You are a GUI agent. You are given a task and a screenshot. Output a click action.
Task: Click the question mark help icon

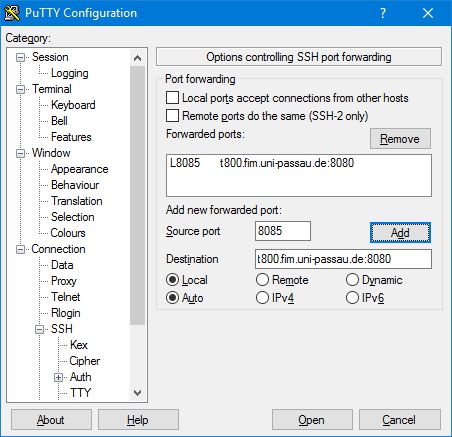coord(383,13)
